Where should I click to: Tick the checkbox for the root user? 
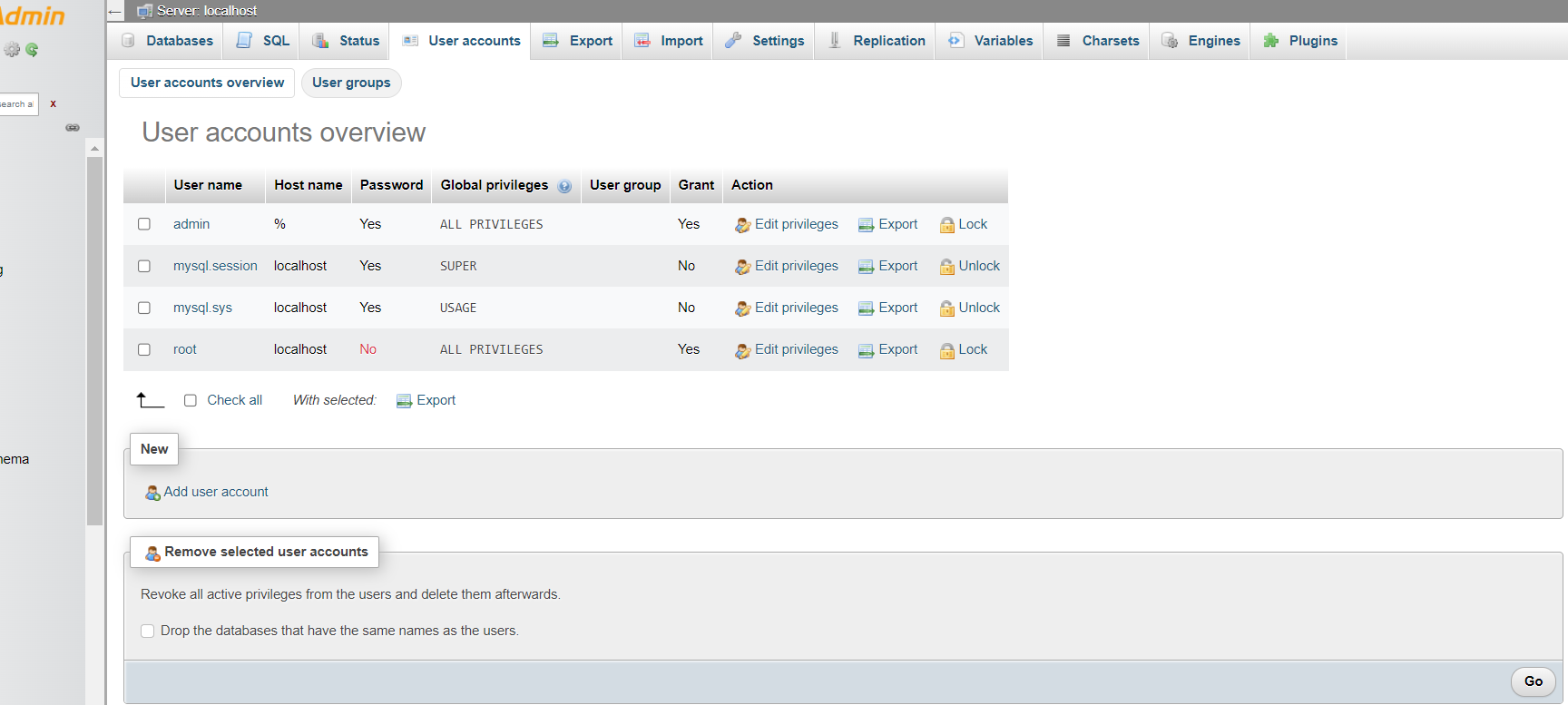[144, 349]
